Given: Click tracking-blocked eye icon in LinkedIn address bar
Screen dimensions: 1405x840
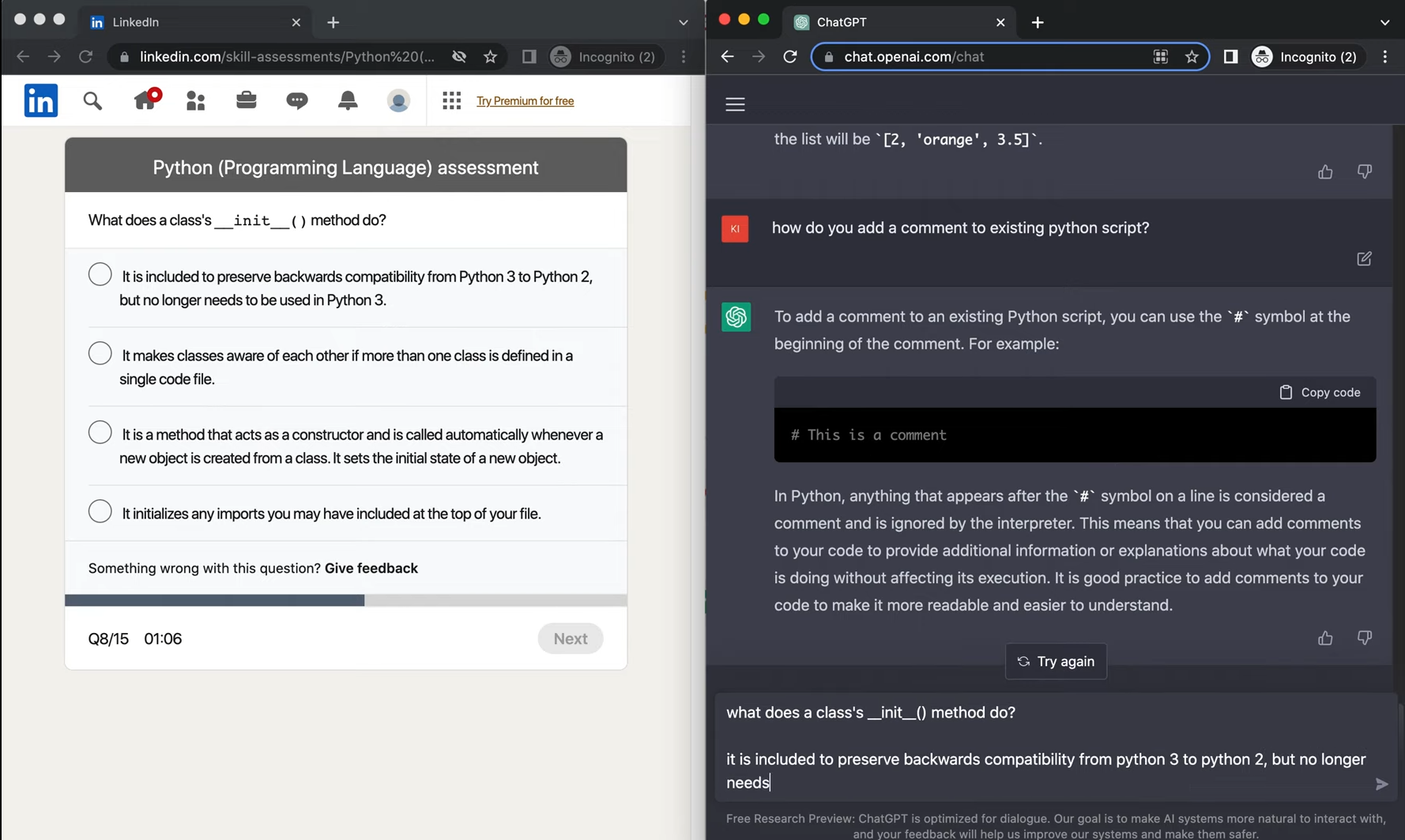Looking at the screenshot, I should [x=459, y=57].
